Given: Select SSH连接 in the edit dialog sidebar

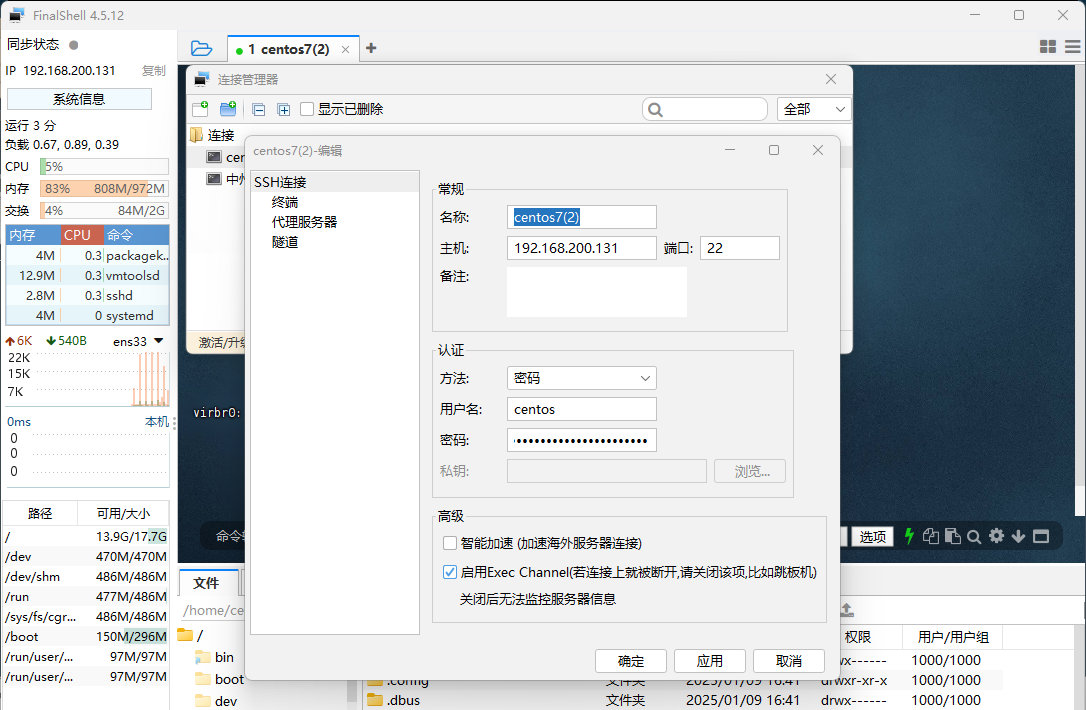Looking at the screenshot, I should [x=335, y=182].
